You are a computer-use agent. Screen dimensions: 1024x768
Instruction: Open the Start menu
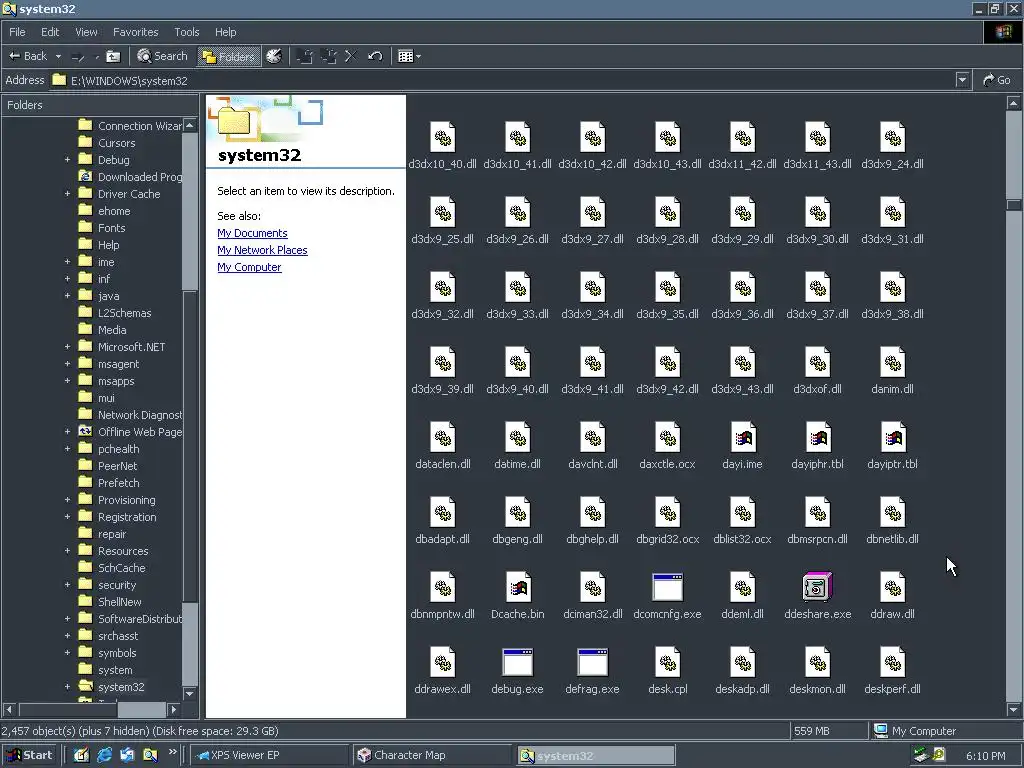pos(29,756)
